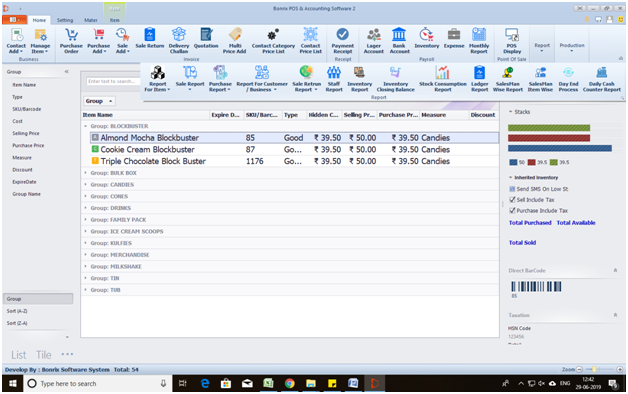
Task: Select Sort (A-Z) in left panel
Action: click(x=17, y=311)
